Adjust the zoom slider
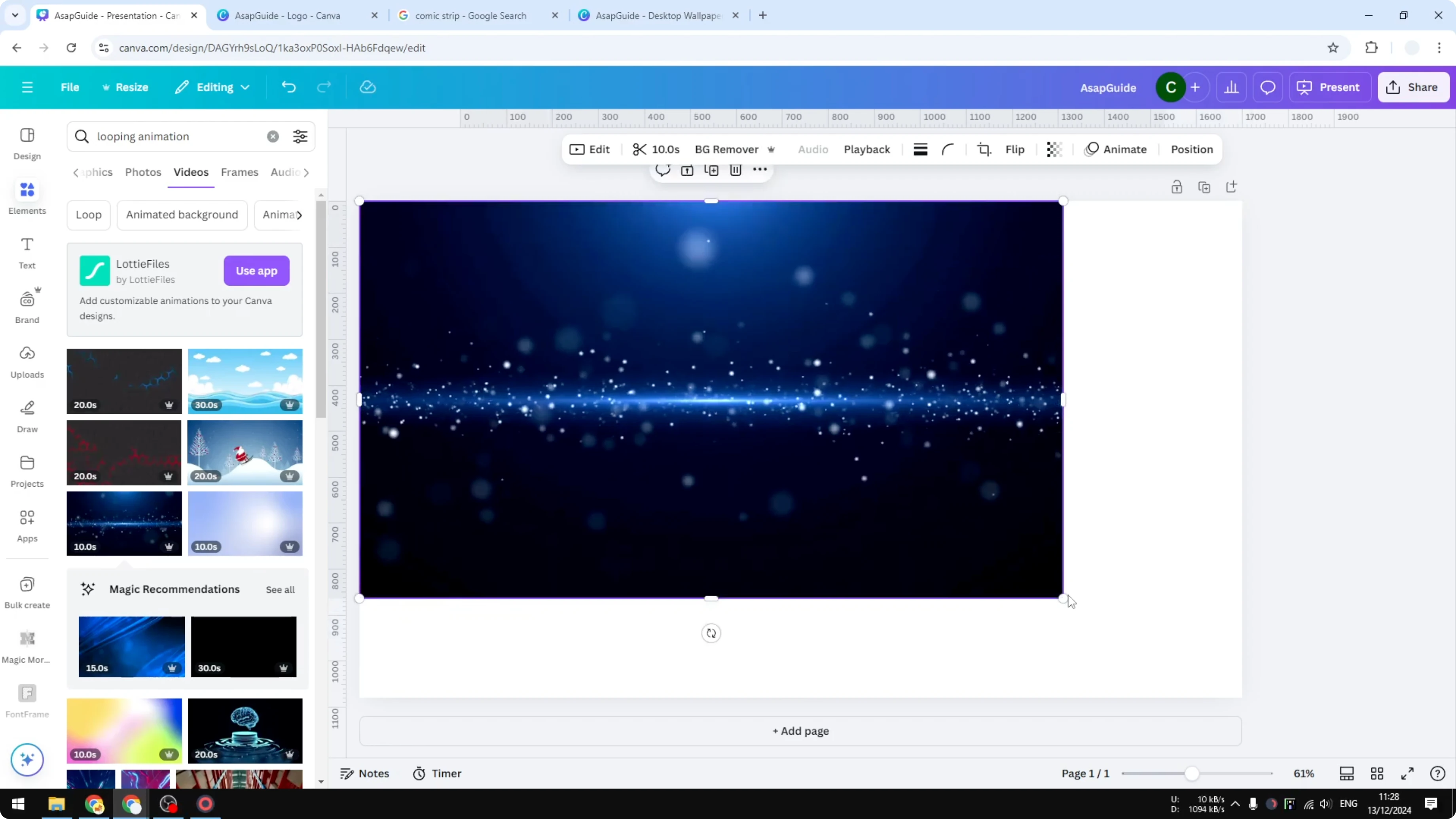Screen dimensions: 1456x819 [x=1192, y=773]
